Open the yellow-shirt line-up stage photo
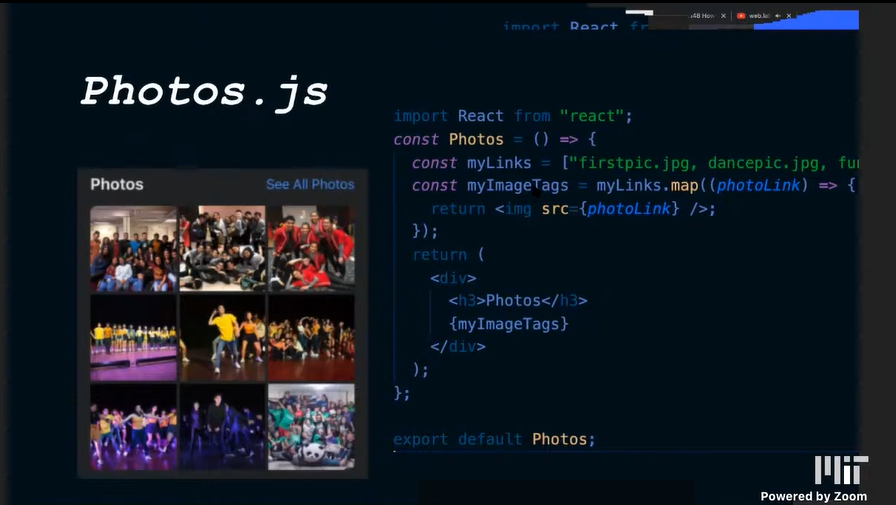Viewport: 896px width, 505px height. coord(133,338)
